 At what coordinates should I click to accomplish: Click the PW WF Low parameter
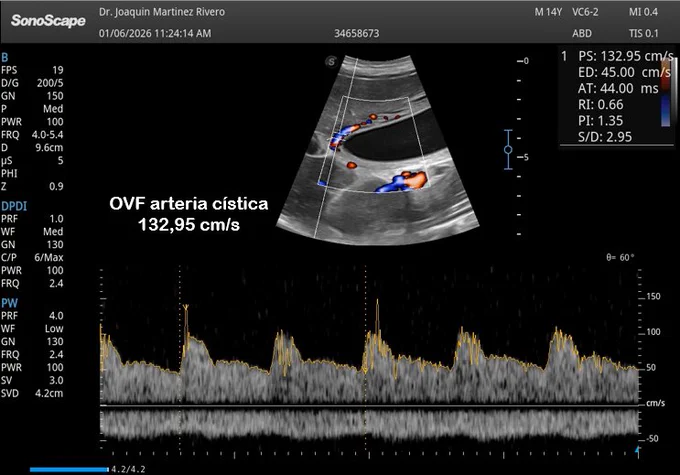coord(32,329)
